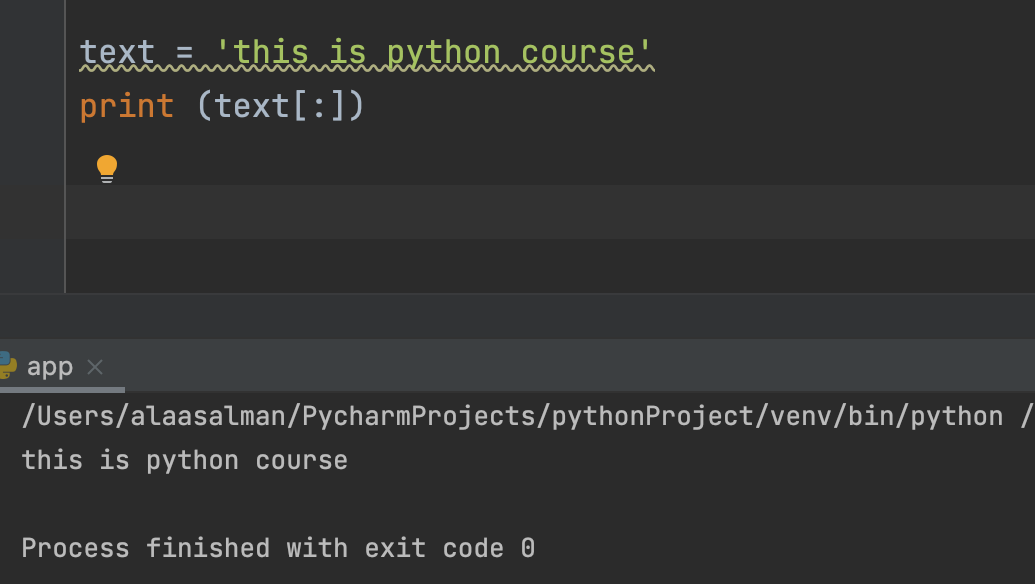1035x584 pixels.
Task: Click the blank console line above Process finished
Action: [x=300, y=504]
